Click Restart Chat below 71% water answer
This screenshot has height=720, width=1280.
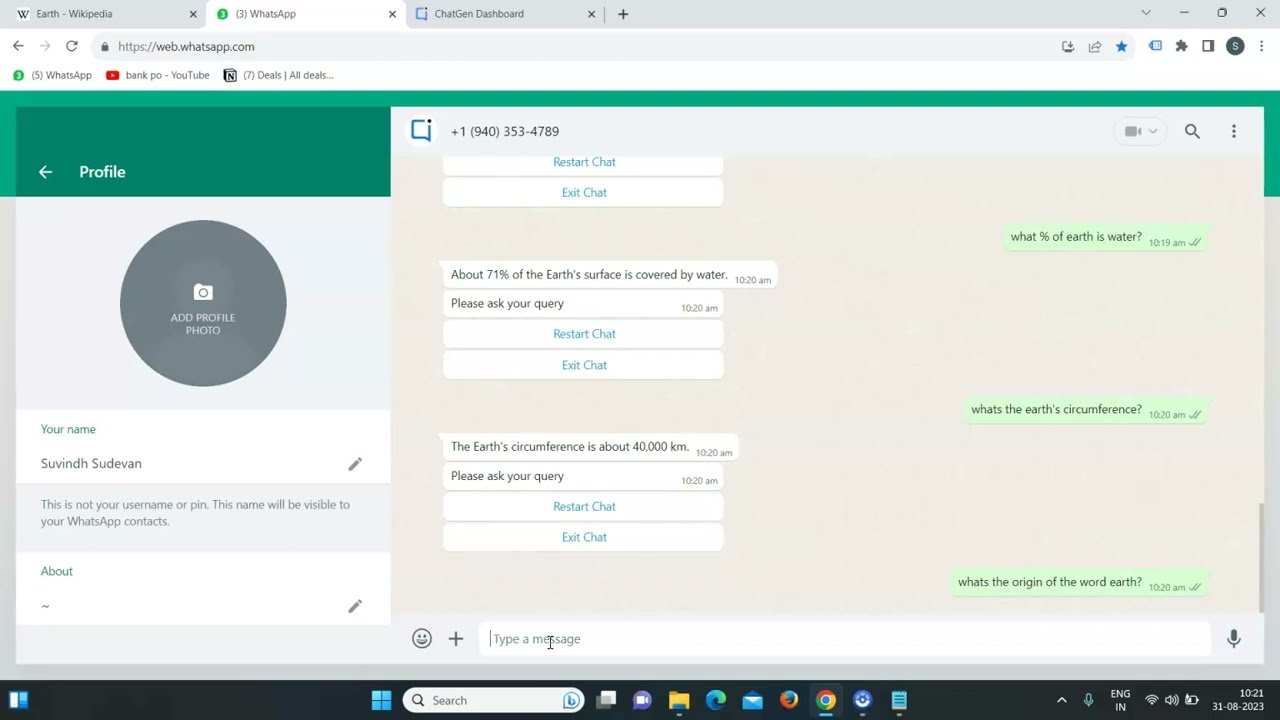point(584,334)
